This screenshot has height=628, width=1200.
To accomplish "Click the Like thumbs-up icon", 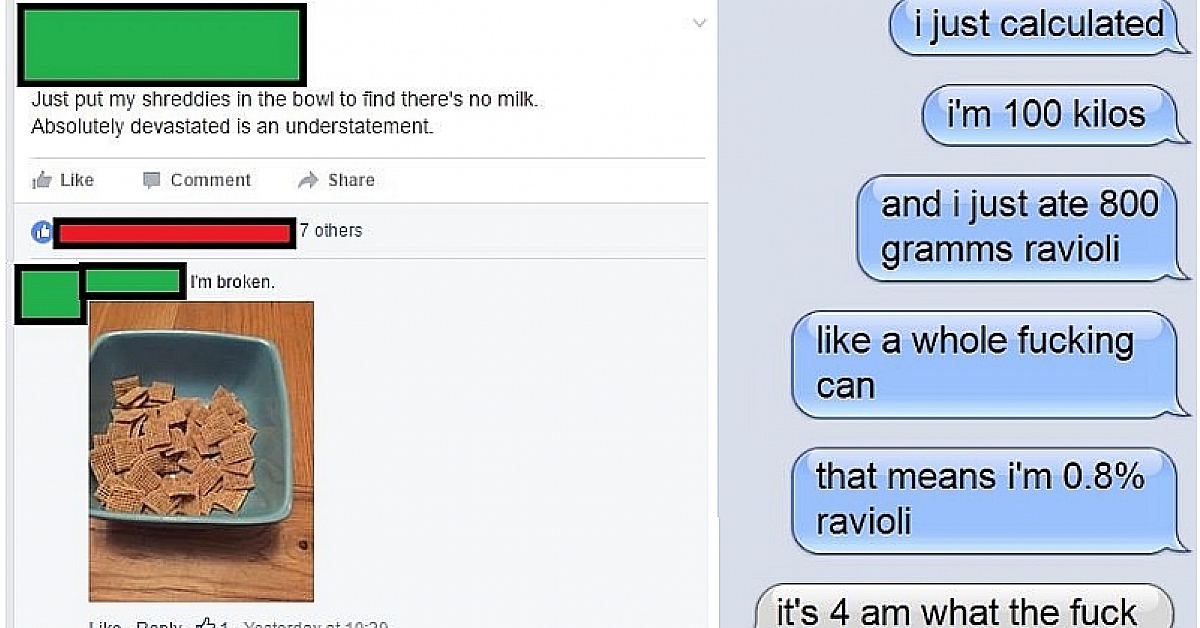I will pyautogui.click(x=42, y=180).
